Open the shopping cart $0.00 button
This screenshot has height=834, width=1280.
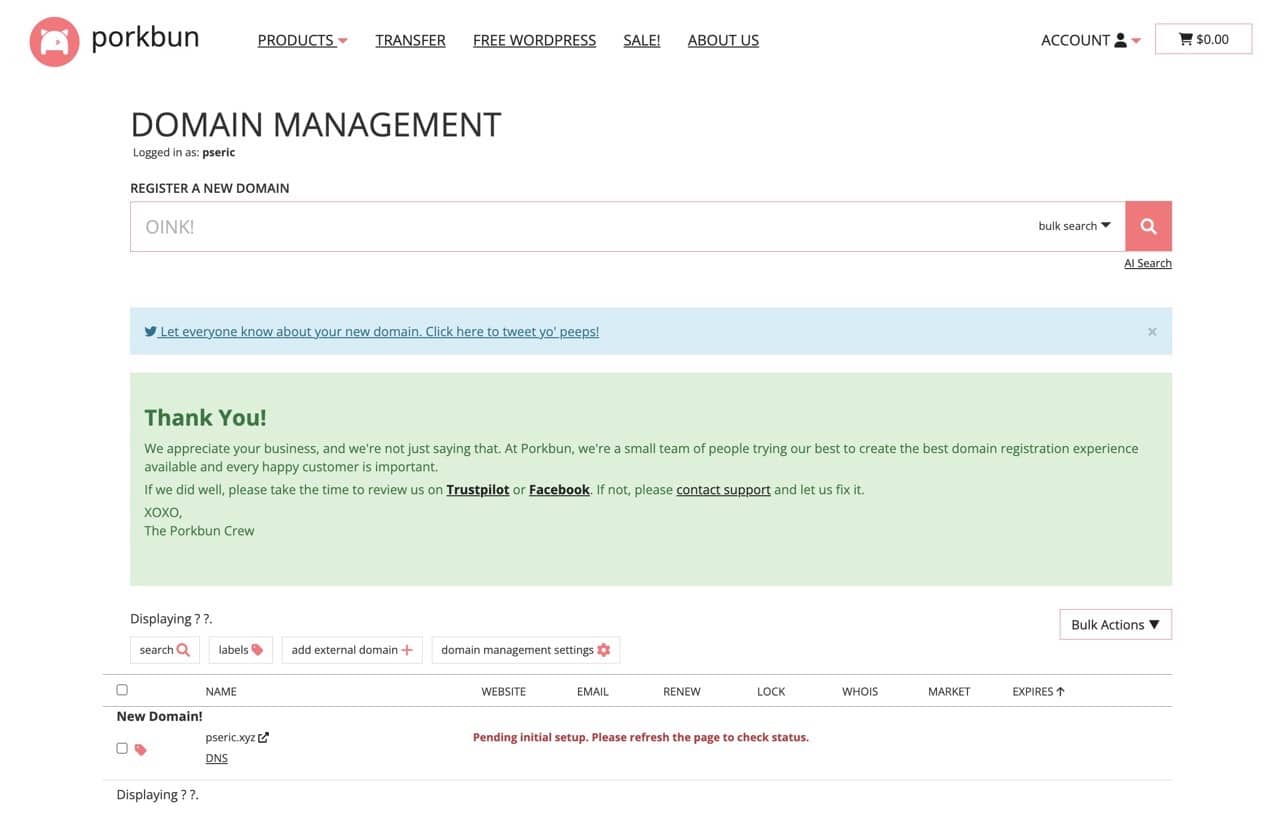coord(1203,39)
